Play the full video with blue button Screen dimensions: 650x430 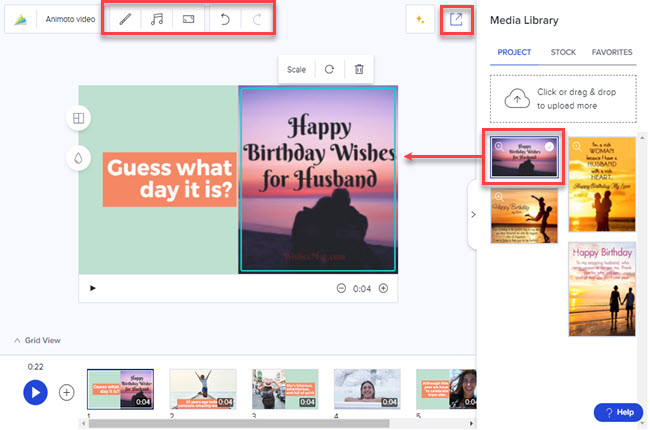click(x=35, y=392)
